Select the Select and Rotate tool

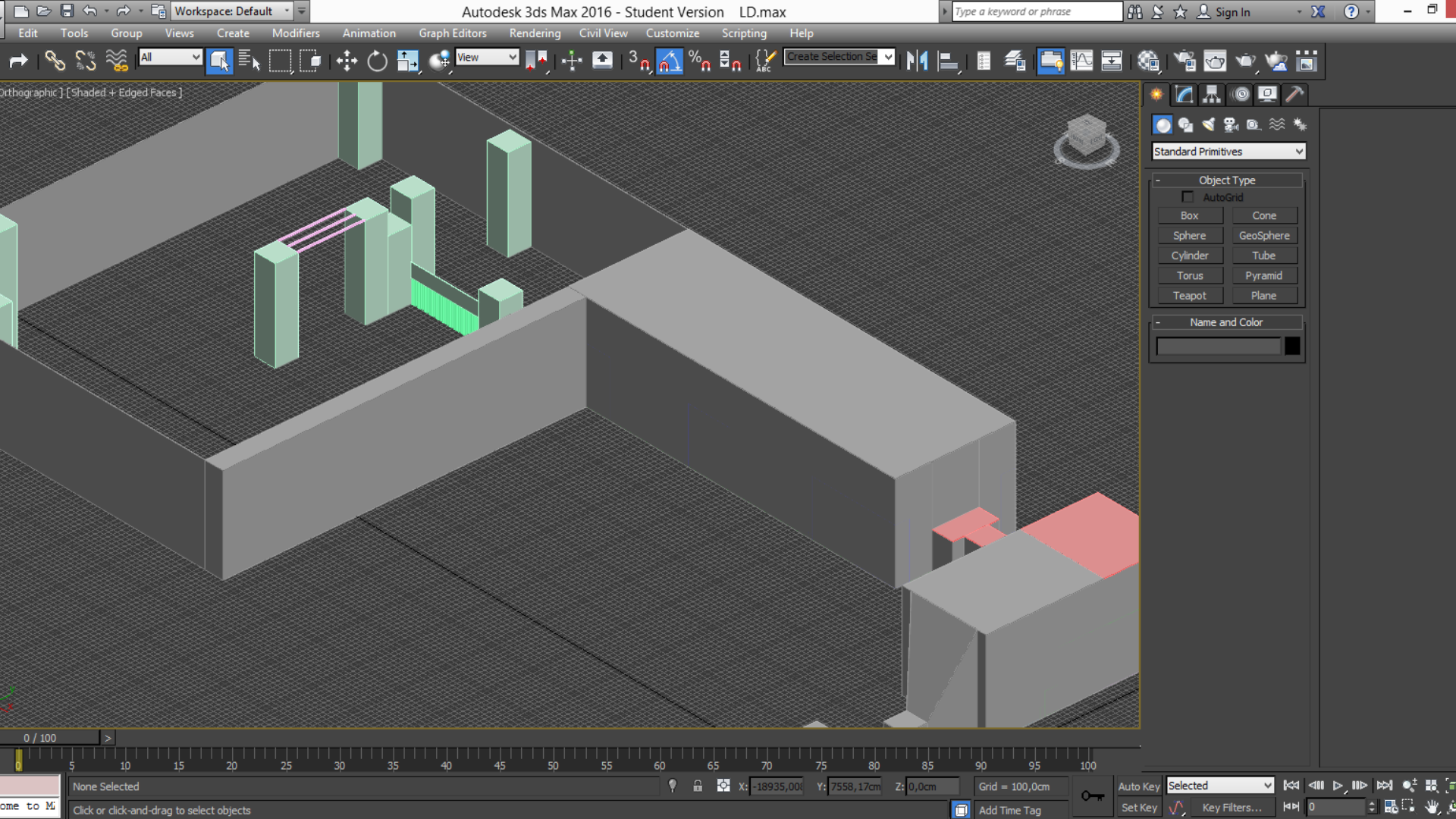pos(377,61)
